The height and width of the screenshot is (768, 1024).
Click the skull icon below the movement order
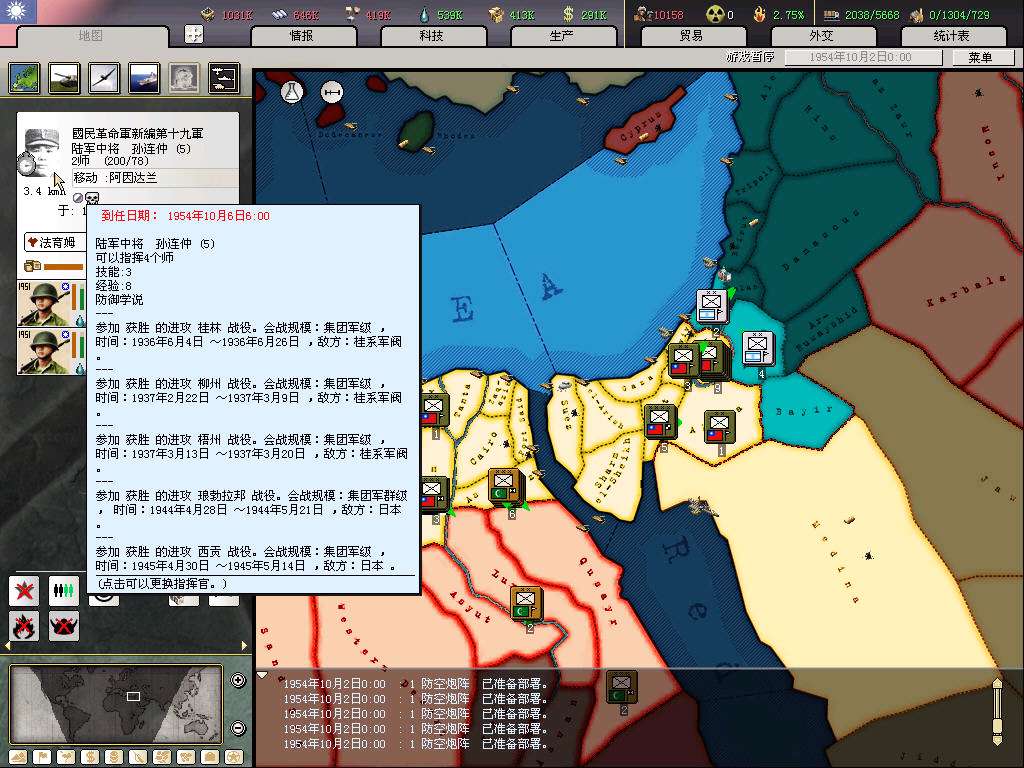pyautogui.click(x=92, y=198)
